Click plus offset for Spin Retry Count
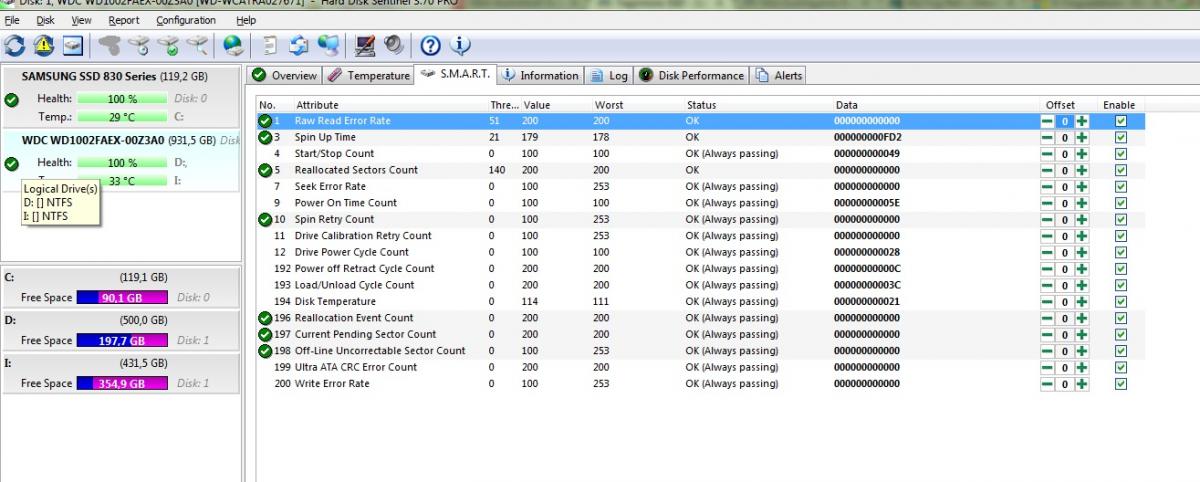This screenshot has height=482, width=1200. [x=1082, y=220]
